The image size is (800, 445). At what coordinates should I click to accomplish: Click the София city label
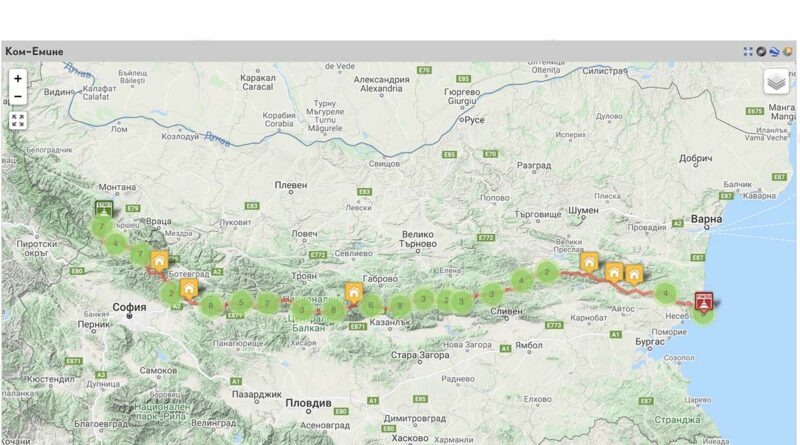click(130, 307)
